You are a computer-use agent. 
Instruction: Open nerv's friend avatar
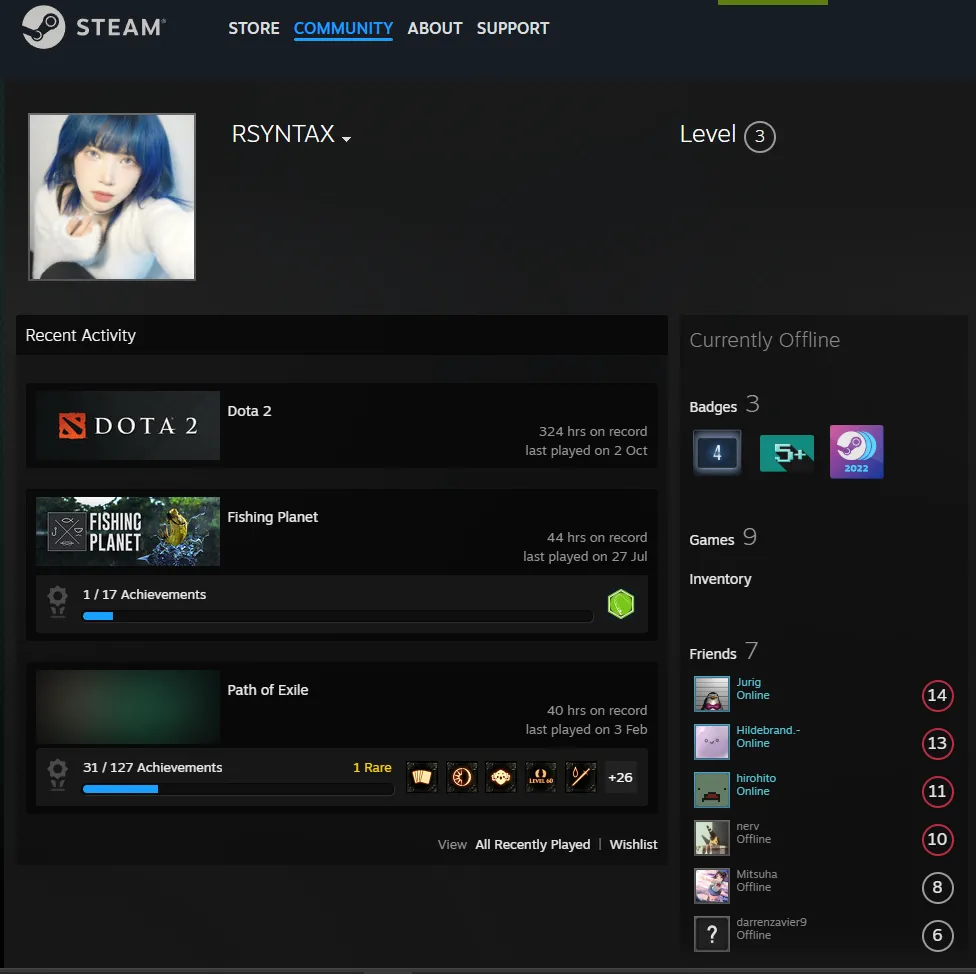(711, 837)
